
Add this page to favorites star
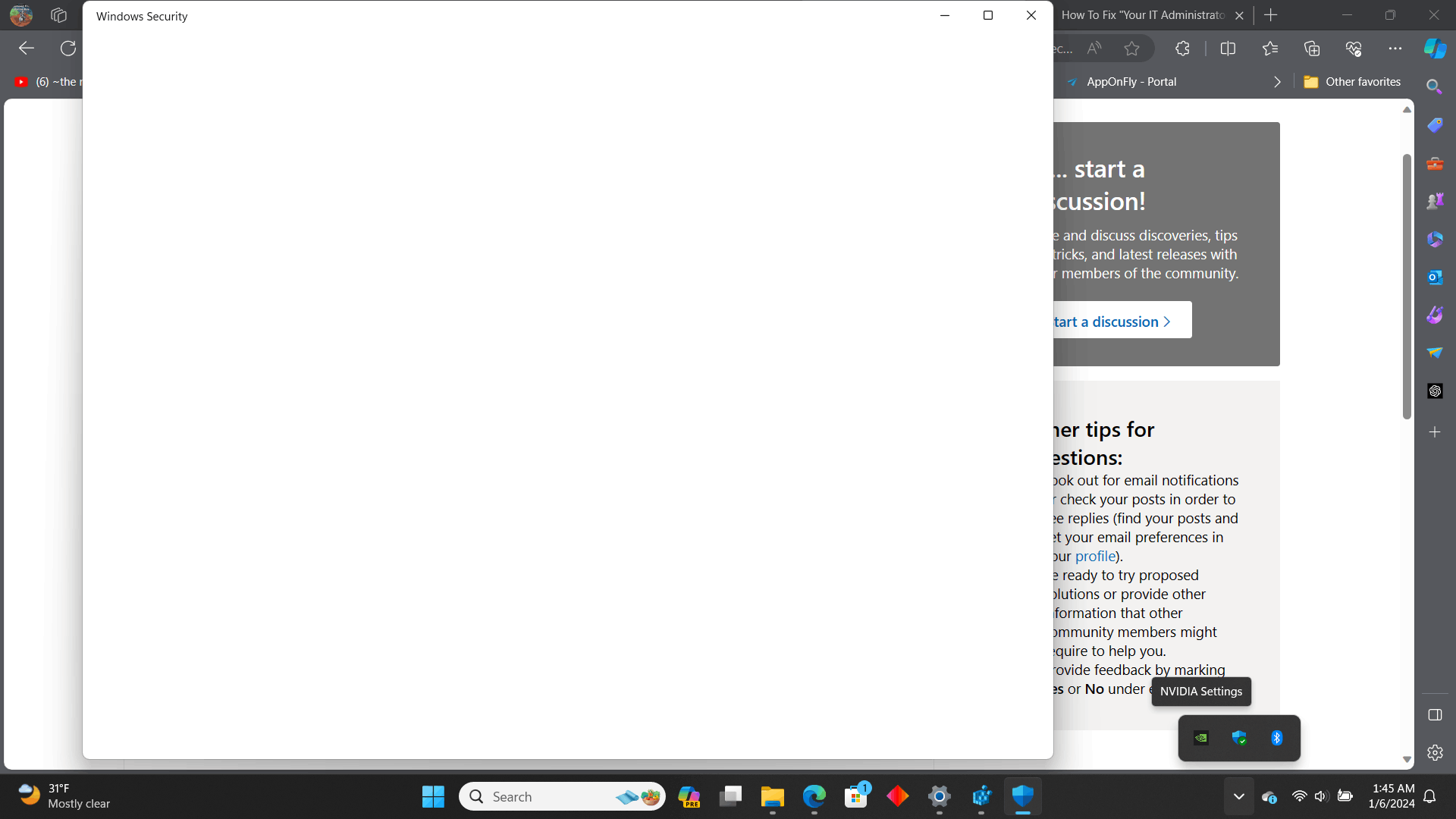1132,49
